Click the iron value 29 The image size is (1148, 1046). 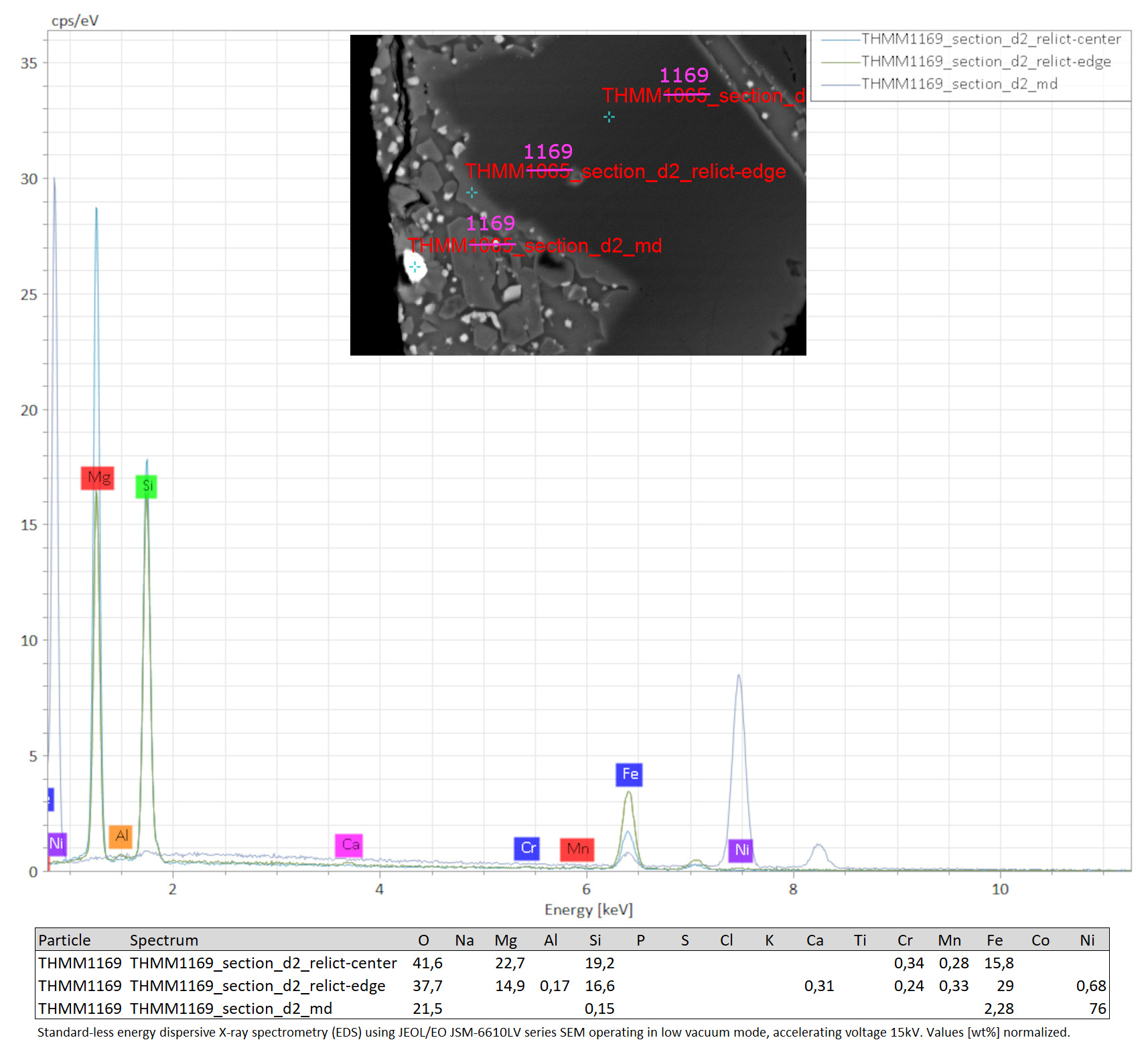tap(1005, 986)
